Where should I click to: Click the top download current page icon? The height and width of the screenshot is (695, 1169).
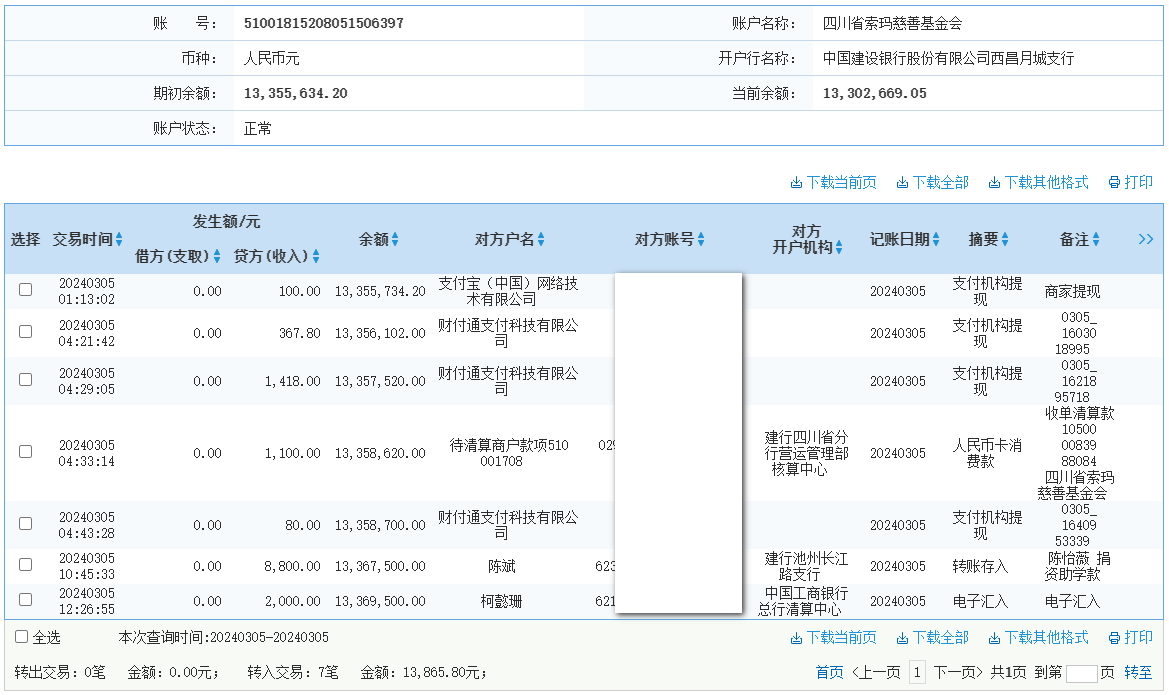[x=796, y=183]
